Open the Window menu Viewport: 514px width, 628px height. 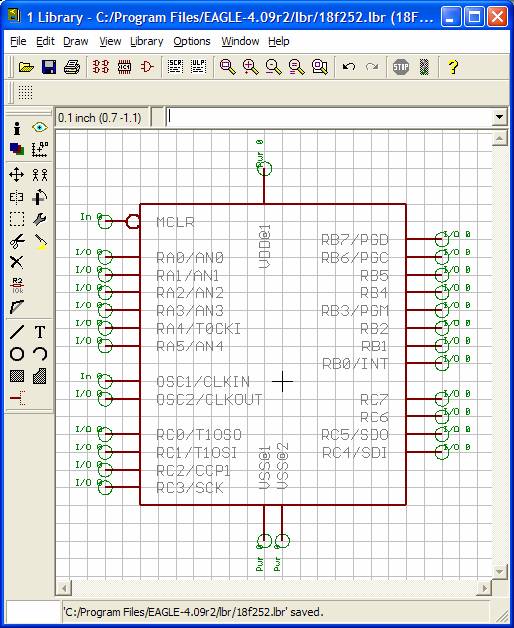240,41
